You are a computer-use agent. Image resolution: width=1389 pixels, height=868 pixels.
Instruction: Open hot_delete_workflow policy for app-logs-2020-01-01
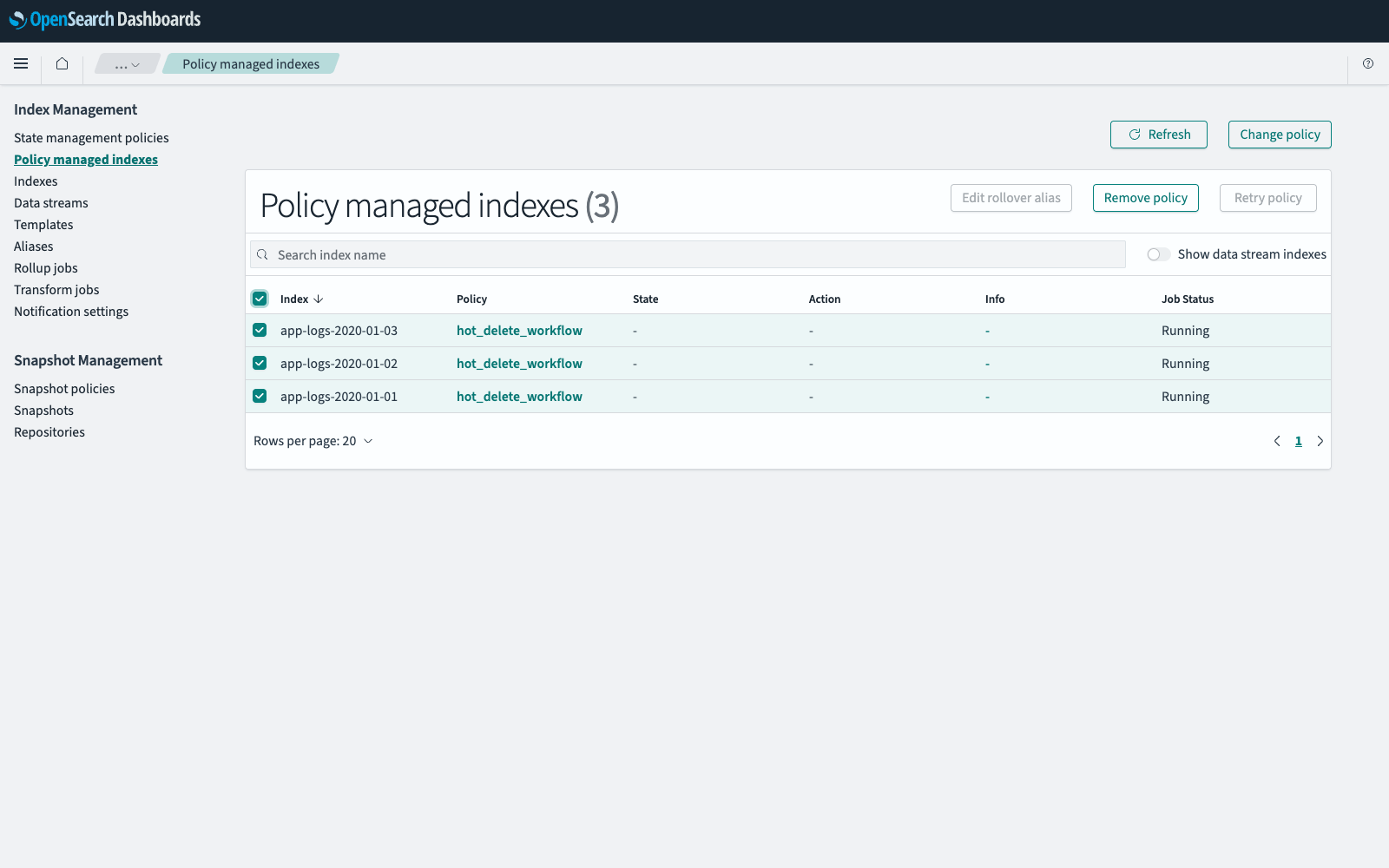[519, 397]
